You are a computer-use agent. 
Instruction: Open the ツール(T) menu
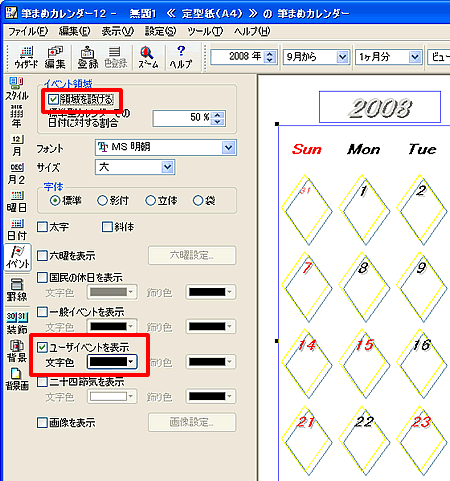(205, 31)
